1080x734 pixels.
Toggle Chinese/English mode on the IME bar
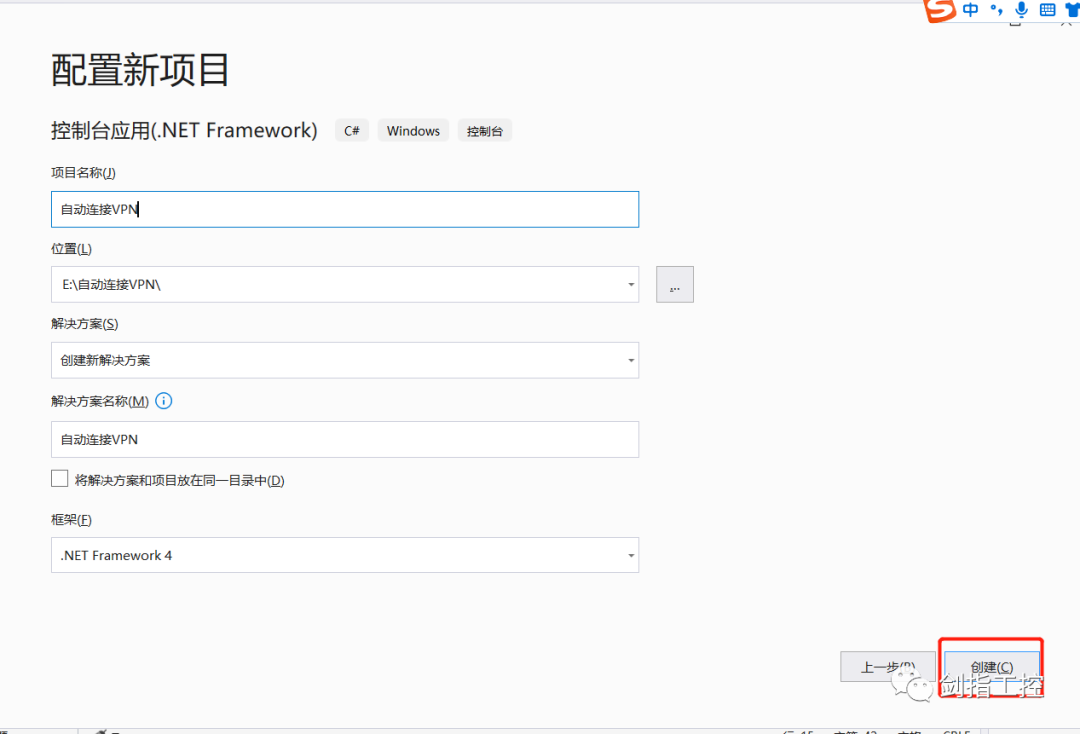coord(971,10)
